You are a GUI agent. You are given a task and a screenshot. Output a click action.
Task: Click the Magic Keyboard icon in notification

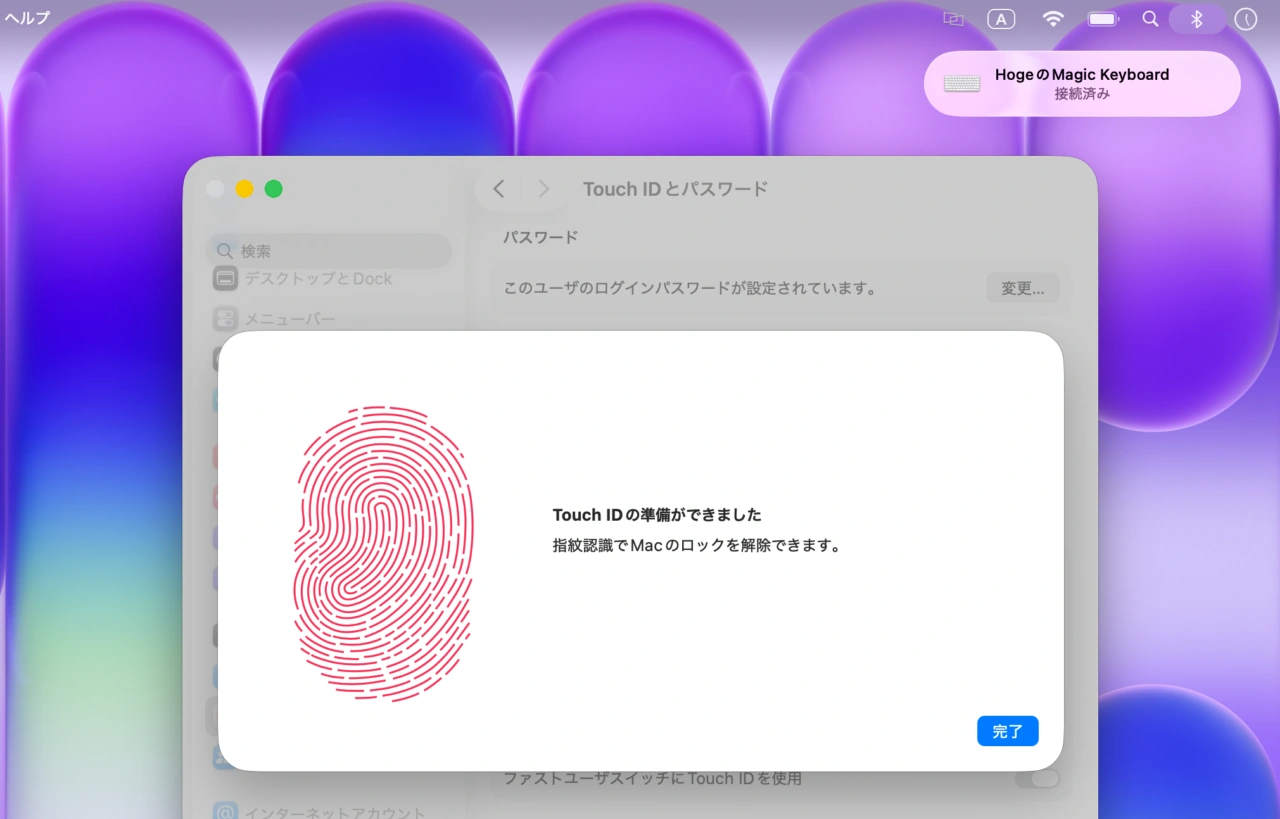point(962,84)
